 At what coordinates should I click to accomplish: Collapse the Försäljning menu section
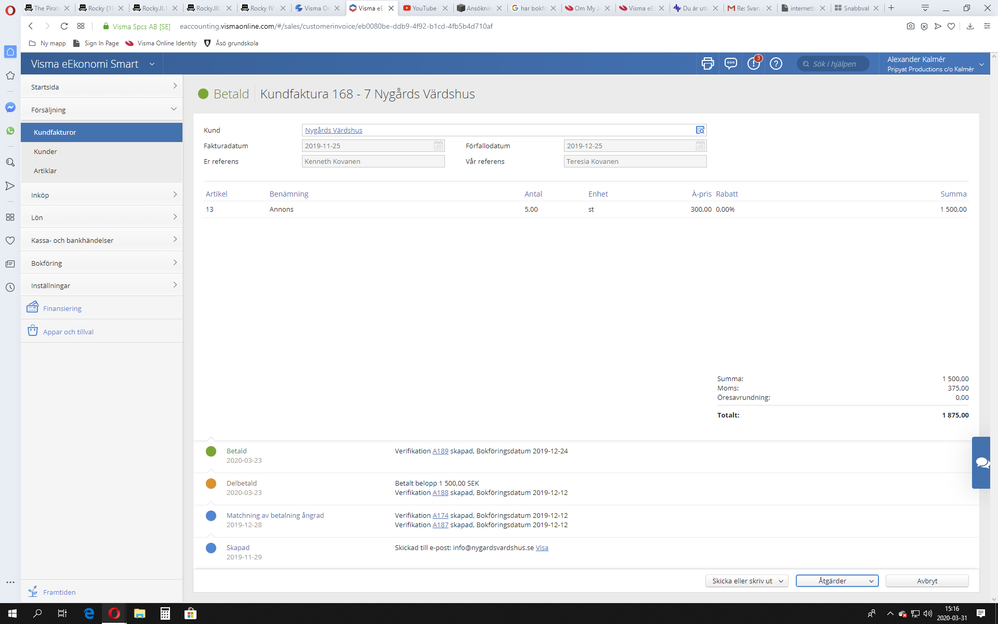[x=102, y=110]
